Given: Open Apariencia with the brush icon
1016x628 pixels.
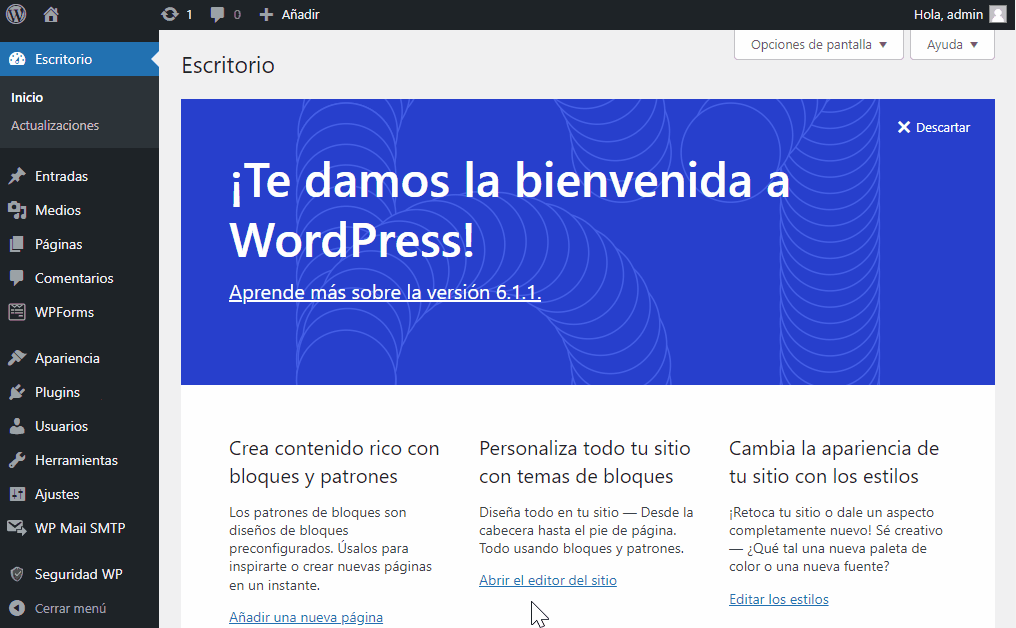Looking at the screenshot, I should (x=17, y=358).
